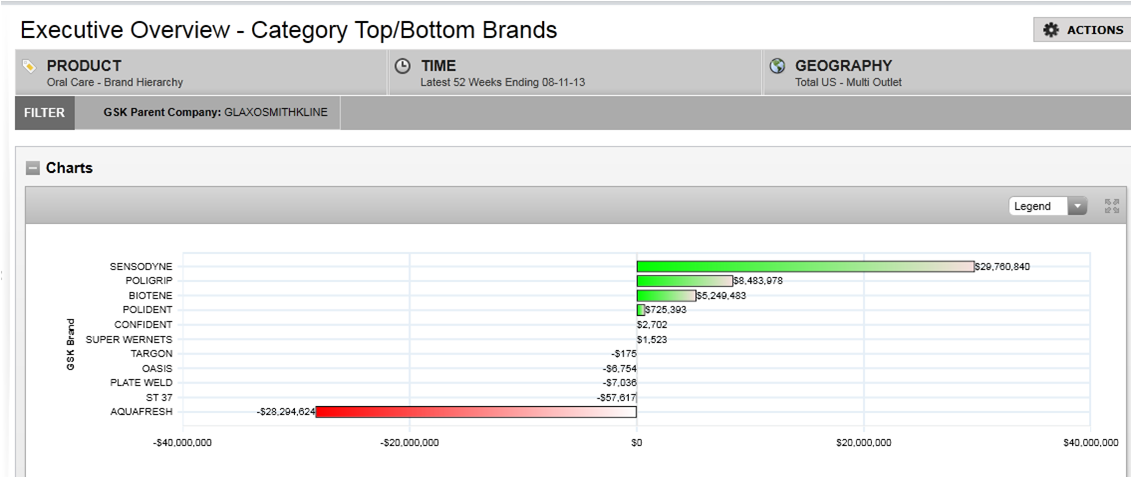Viewport: 1132px width, 478px height.
Task: Click the globe icon beside GEOGRAPHY
Action: [x=777, y=66]
